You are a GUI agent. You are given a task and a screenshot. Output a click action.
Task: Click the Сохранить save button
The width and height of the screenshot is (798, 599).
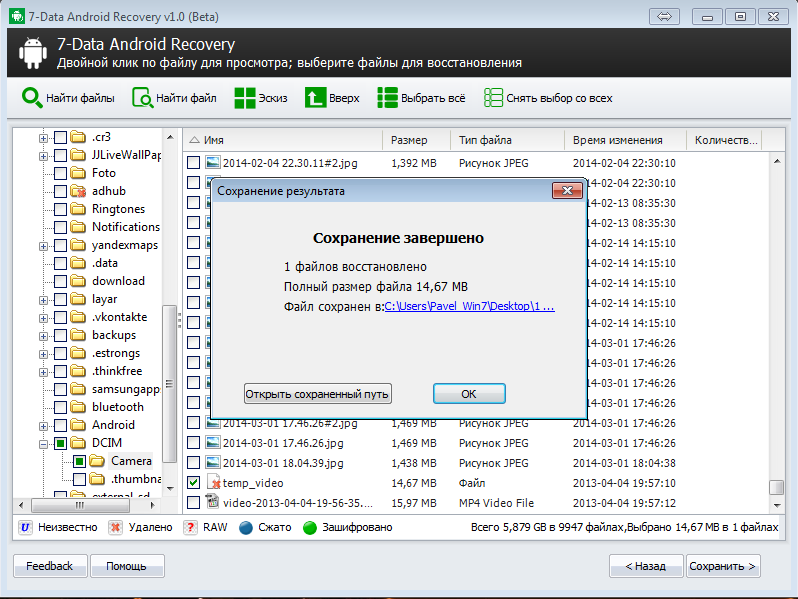pyautogui.click(x=723, y=566)
